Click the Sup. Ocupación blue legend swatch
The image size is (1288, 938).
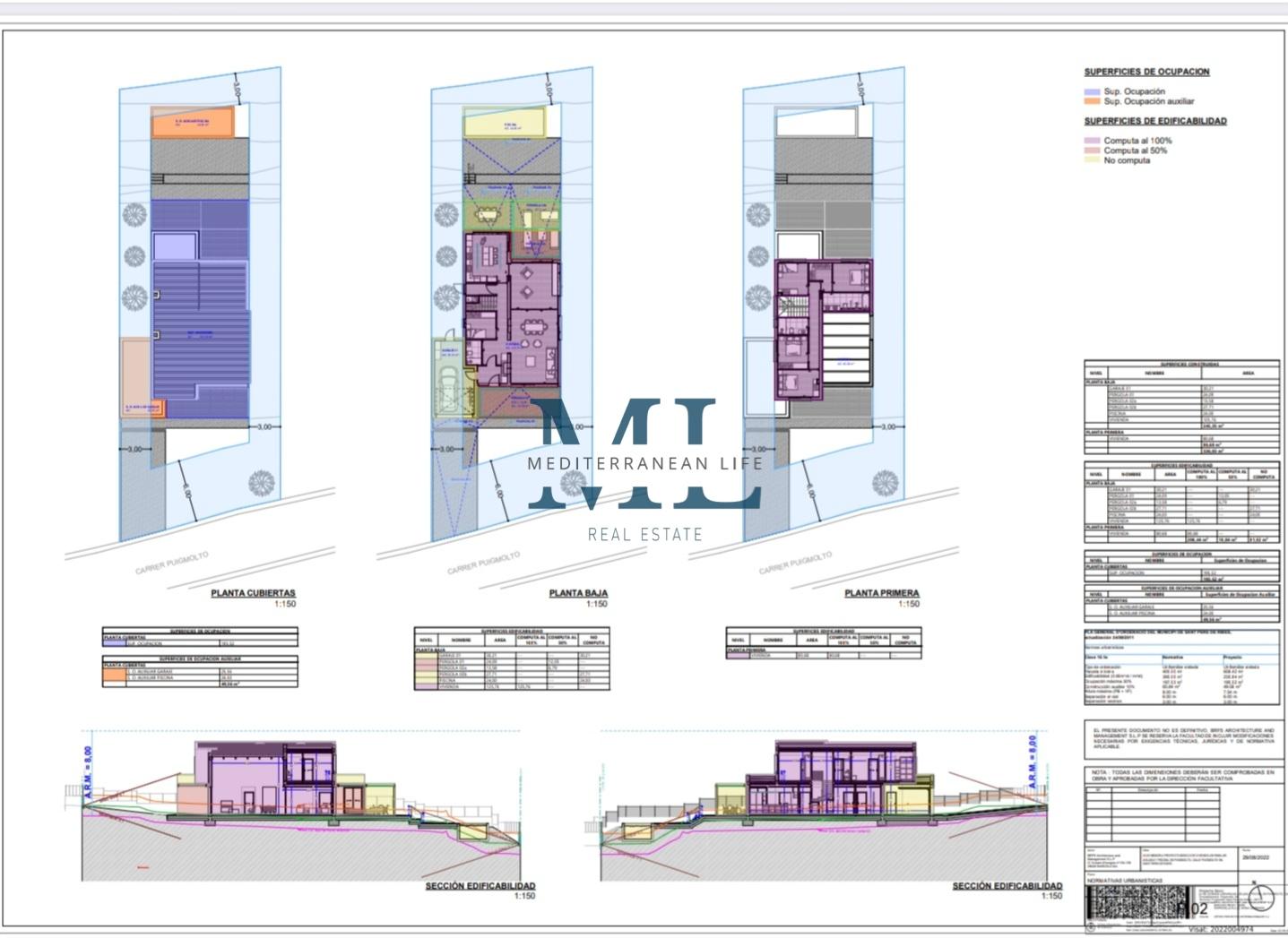[x=1092, y=91]
